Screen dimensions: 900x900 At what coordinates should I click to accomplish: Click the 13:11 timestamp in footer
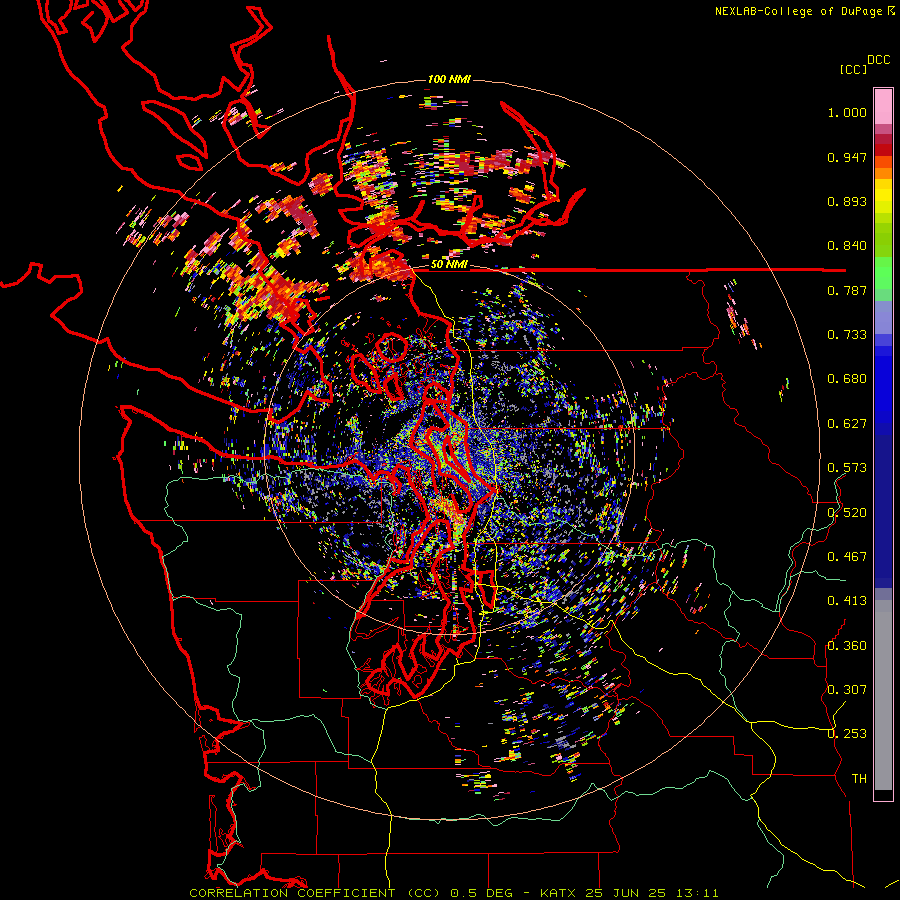(x=696, y=893)
